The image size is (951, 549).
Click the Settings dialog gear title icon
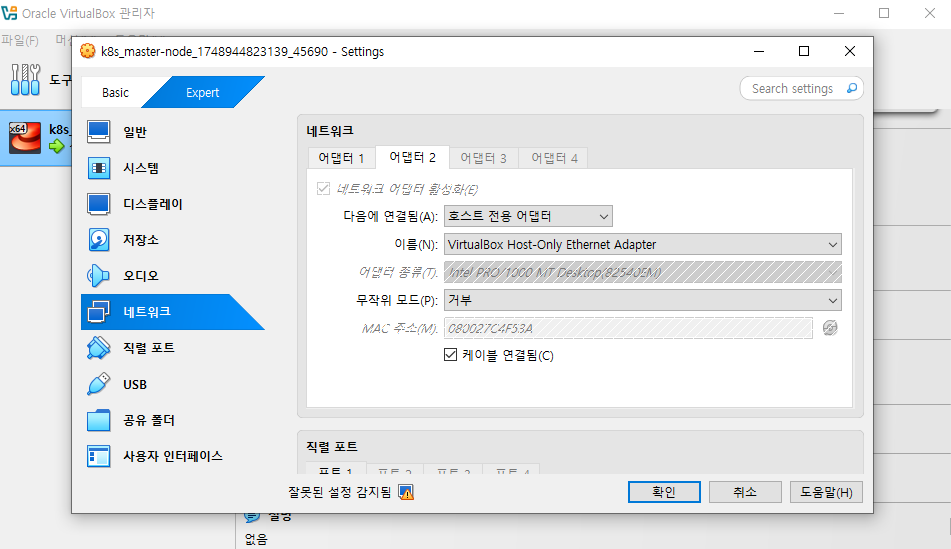(x=88, y=52)
